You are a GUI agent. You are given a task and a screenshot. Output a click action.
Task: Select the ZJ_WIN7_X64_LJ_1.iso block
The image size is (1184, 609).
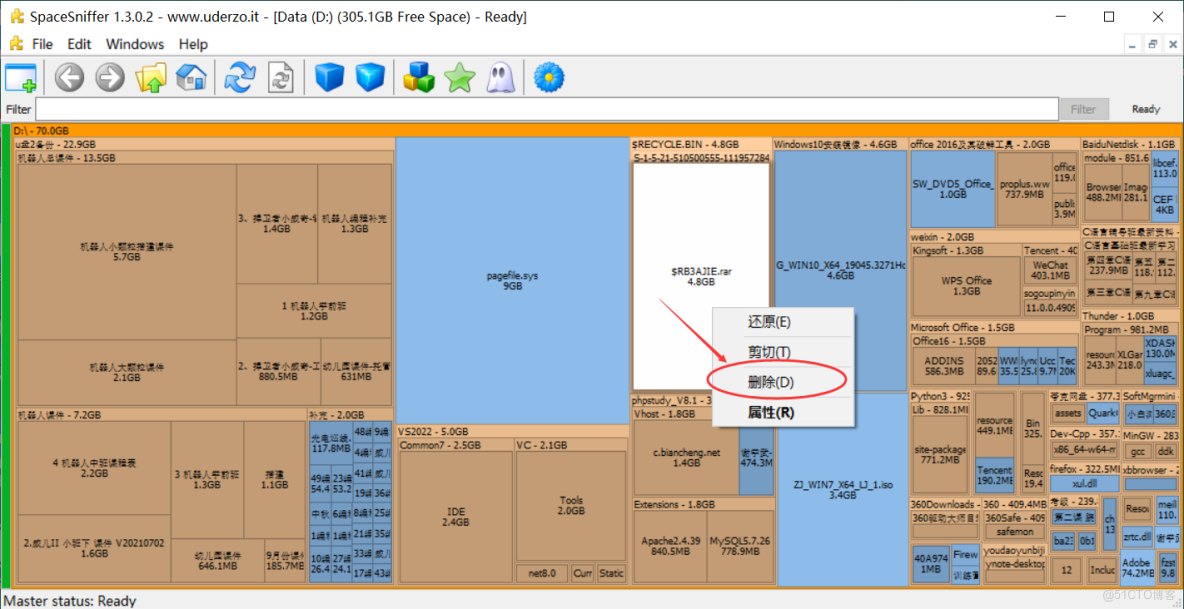843,489
